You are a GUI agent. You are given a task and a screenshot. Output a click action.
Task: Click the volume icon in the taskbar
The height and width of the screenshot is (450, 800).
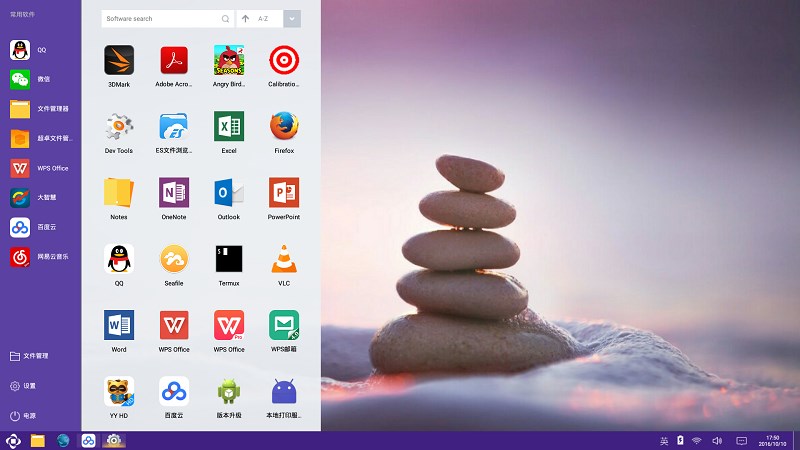point(717,441)
